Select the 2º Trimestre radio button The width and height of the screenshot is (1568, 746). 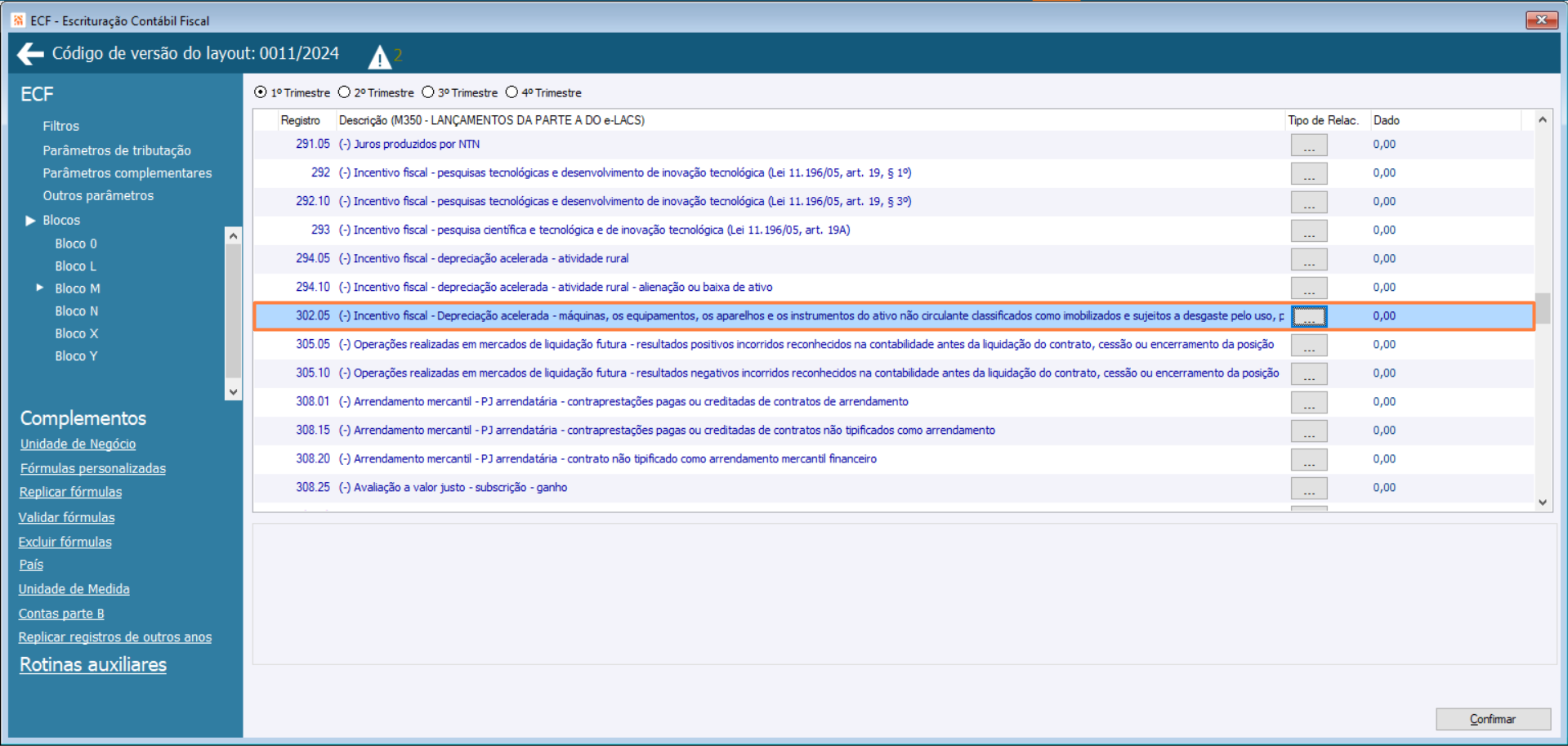(344, 92)
